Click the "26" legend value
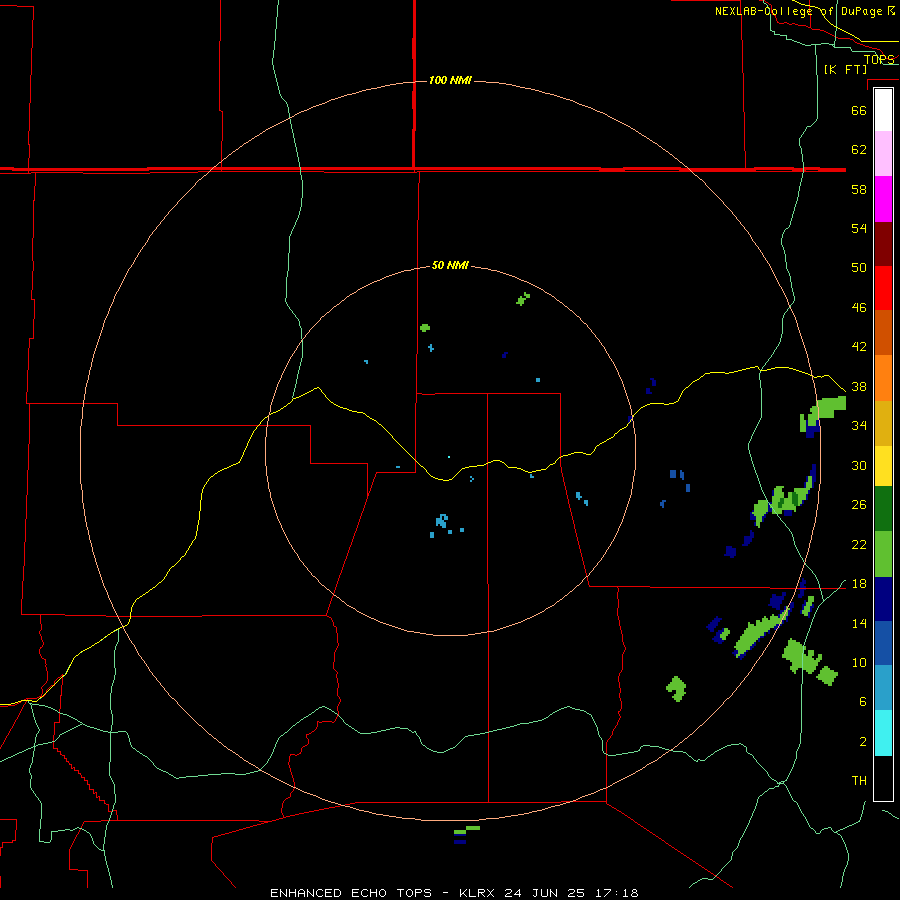Screen dimensions: 900x900 tap(859, 505)
